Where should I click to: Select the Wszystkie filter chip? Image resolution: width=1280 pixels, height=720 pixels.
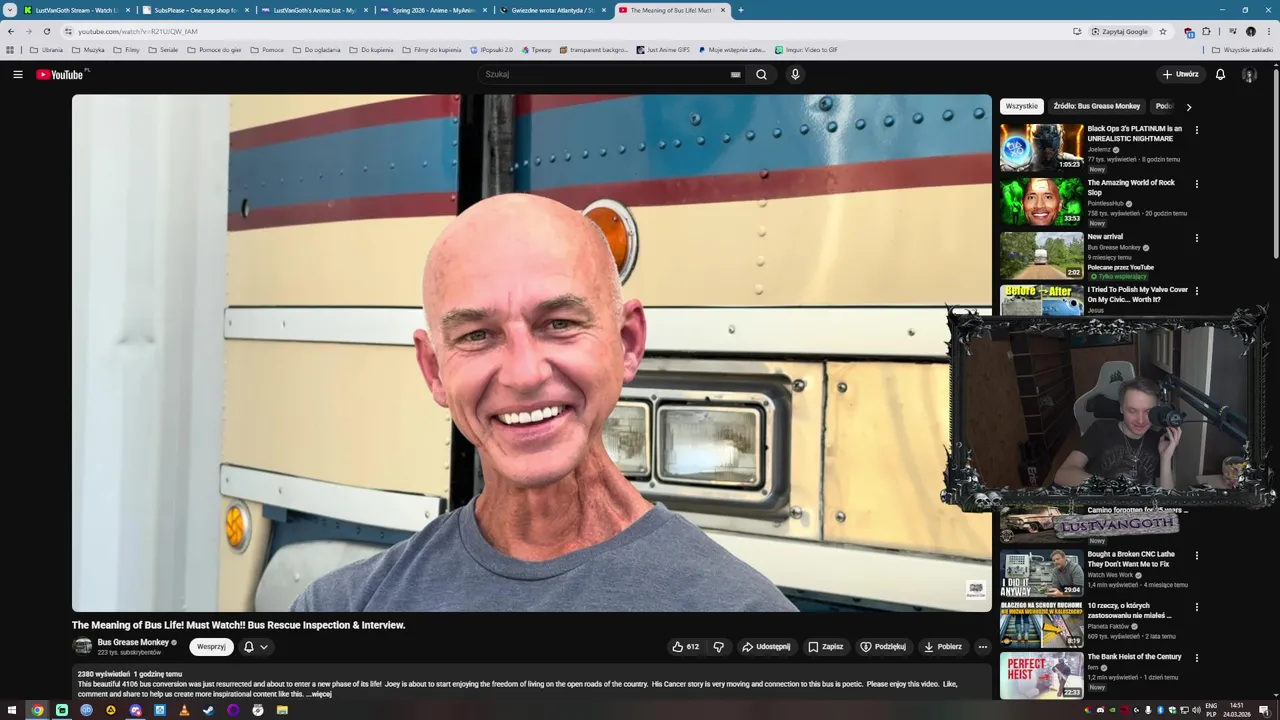click(x=1022, y=106)
